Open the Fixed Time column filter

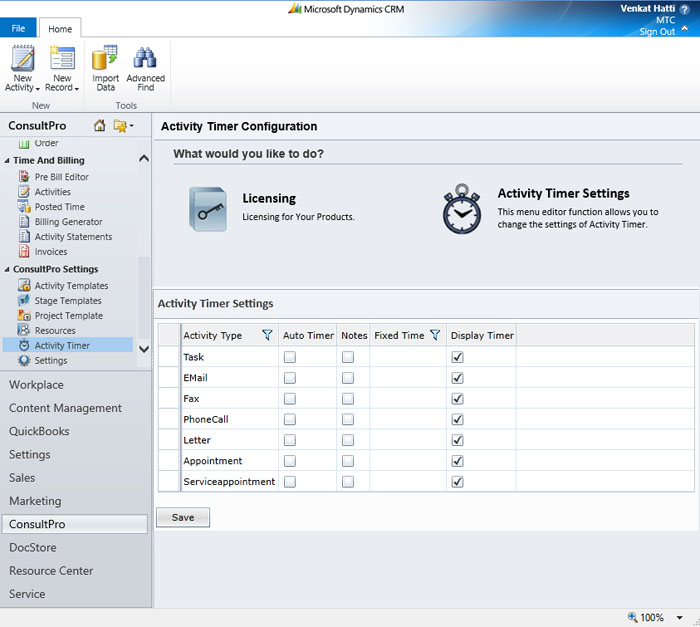point(435,336)
